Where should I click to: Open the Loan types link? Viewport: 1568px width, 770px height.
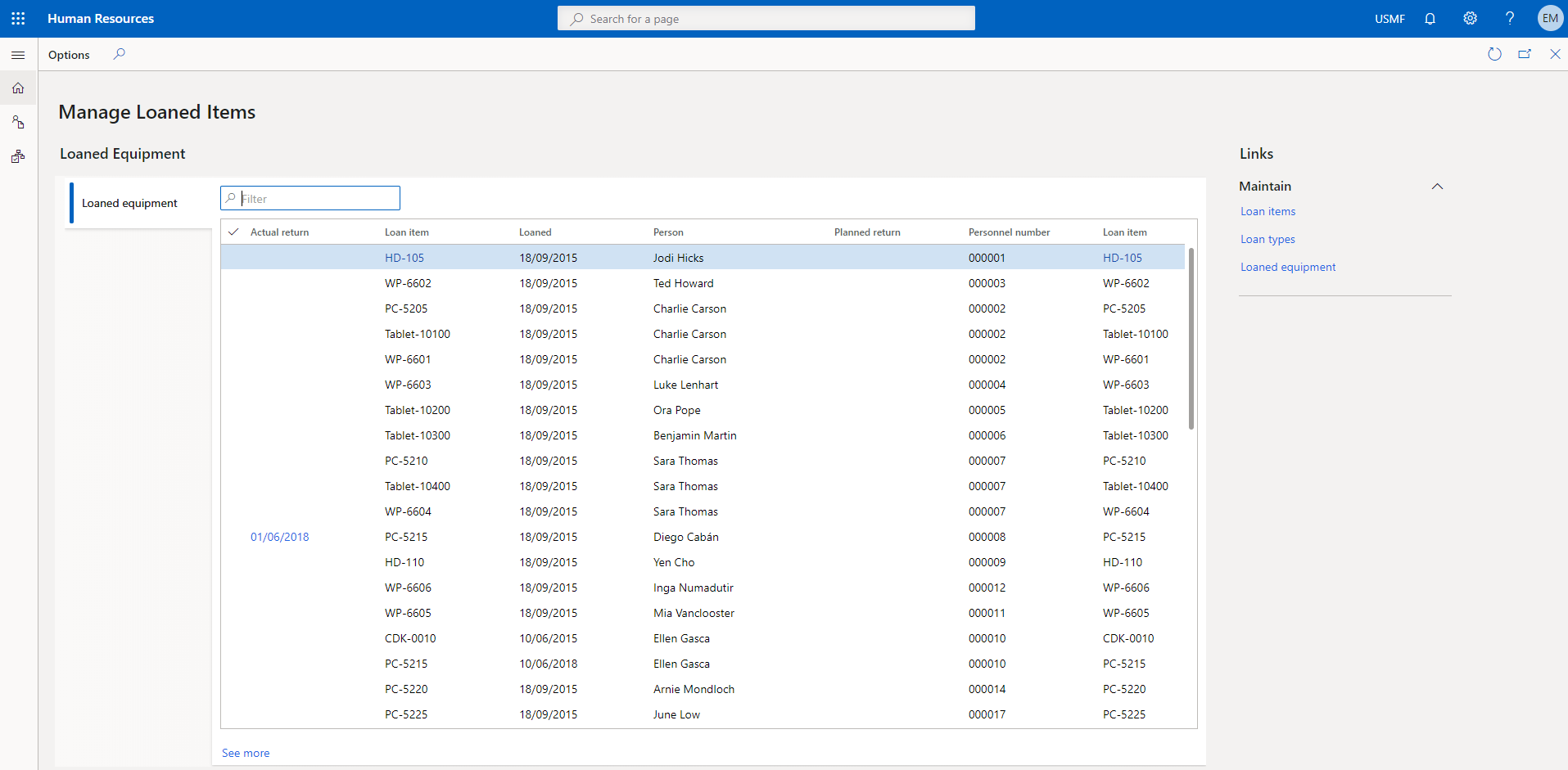tap(1267, 238)
